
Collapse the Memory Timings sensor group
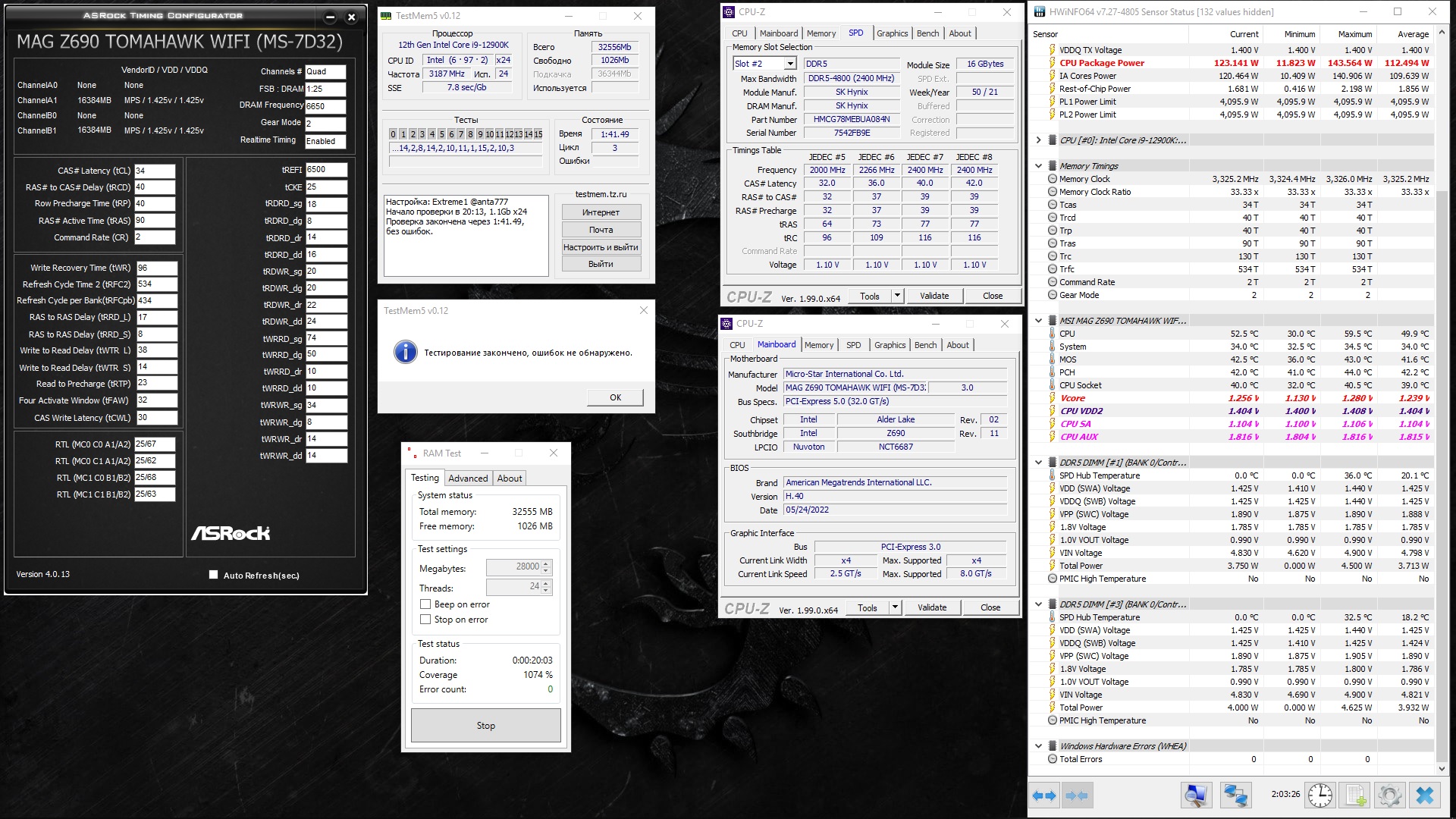coord(1038,165)
